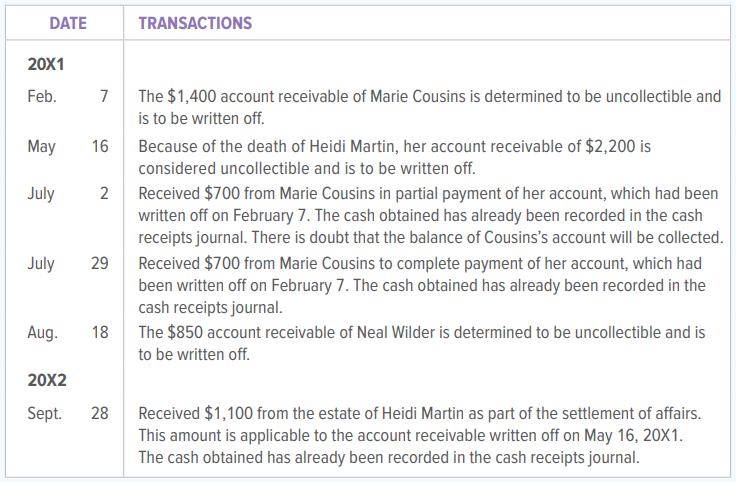Select the July 29 date entry
This screenshot has width=736, height=482.
pos(67,262)
